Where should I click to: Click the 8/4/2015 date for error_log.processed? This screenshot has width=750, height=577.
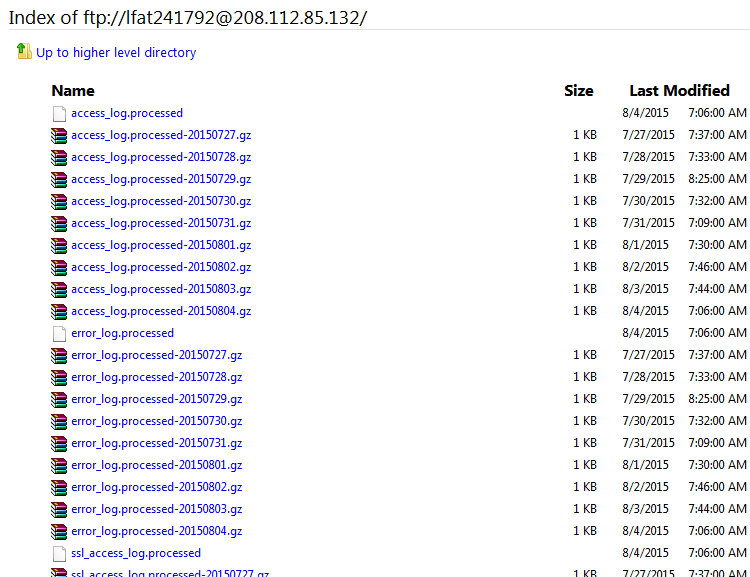point(645,333)
